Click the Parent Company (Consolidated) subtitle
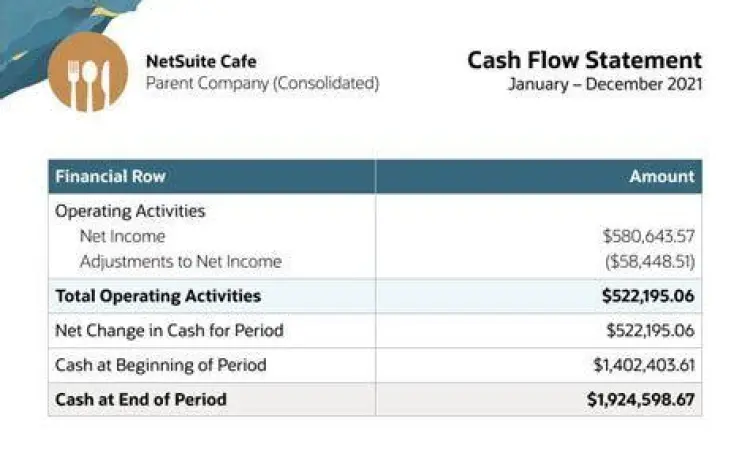The height and width of the screenshot is (450, 750). [x=262, y=84]
